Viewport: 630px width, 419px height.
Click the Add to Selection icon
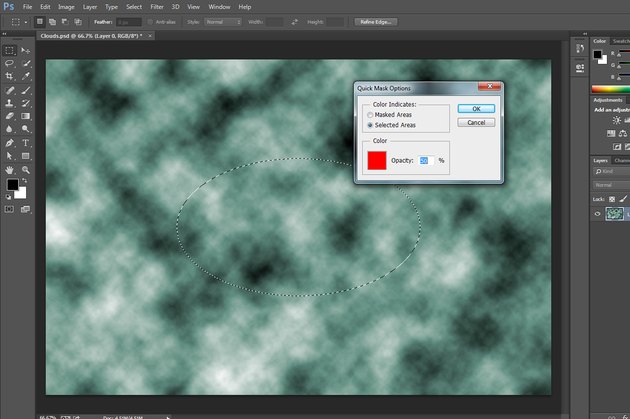point(52,22)
